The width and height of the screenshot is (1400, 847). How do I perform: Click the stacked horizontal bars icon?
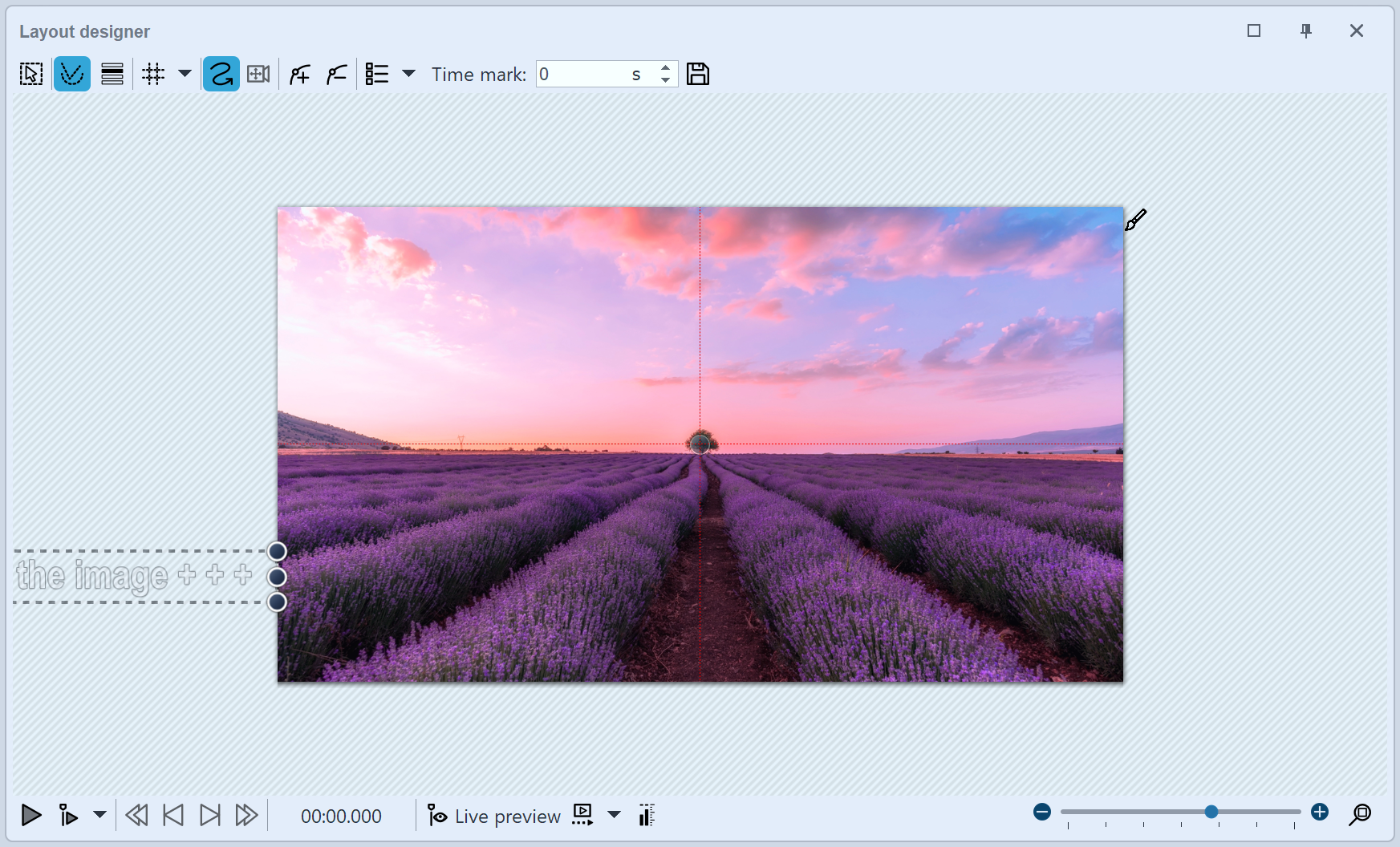[x=112, y=75]
